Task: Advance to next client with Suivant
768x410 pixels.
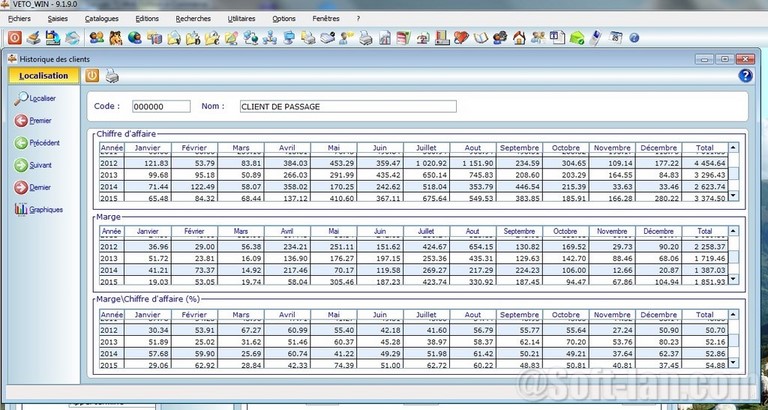Action: [21, 165]
